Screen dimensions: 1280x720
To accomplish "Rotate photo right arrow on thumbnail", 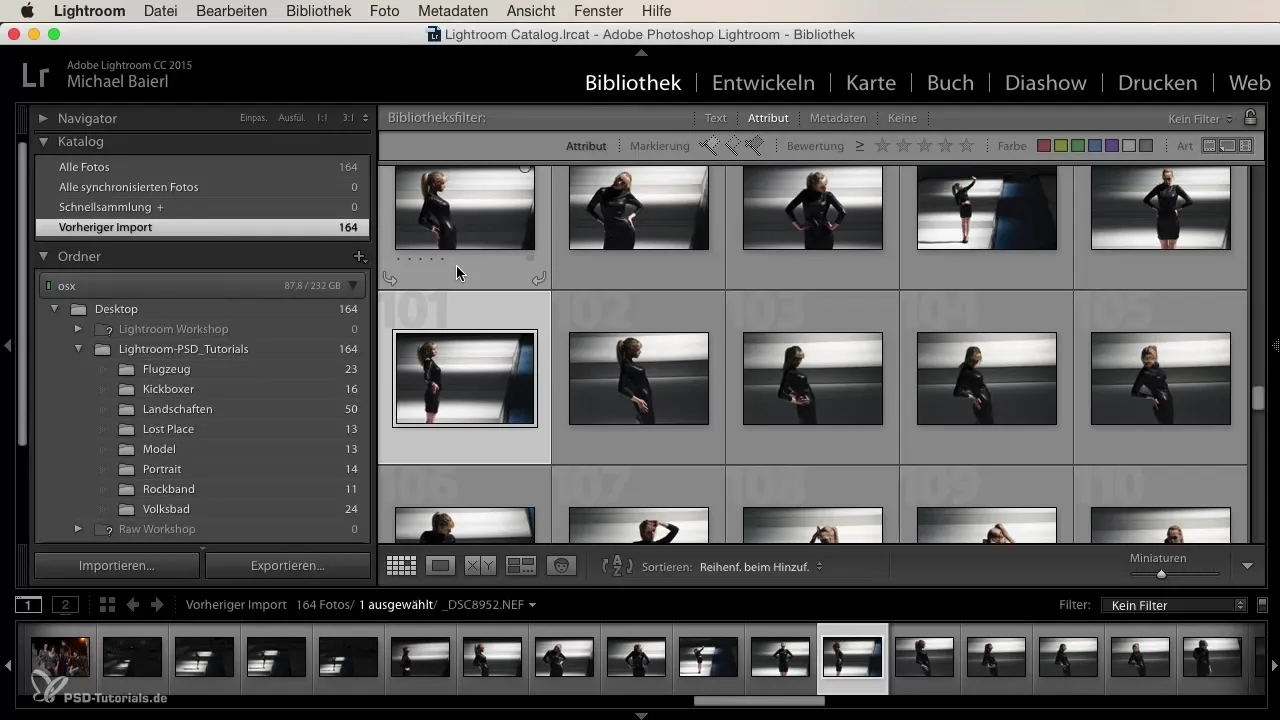I will point(539,279).
